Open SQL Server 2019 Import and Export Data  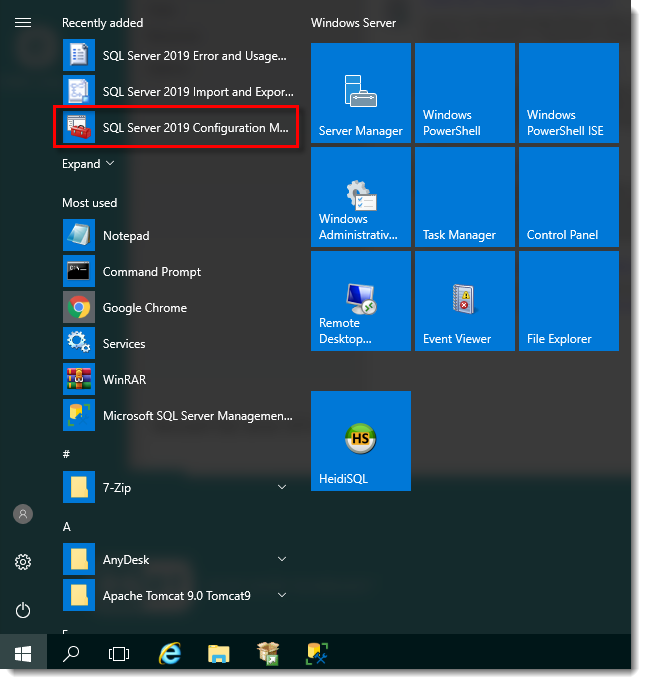point(178,92)
